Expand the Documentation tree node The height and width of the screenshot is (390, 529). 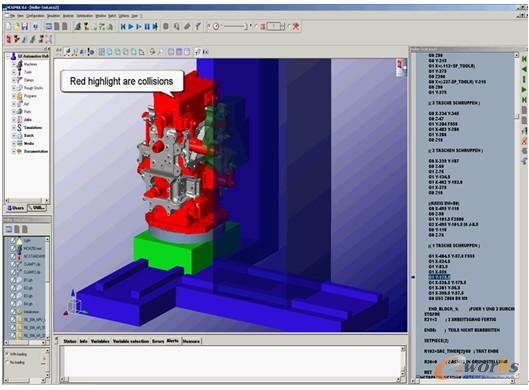pyautogui.click(x=14, y=151)
